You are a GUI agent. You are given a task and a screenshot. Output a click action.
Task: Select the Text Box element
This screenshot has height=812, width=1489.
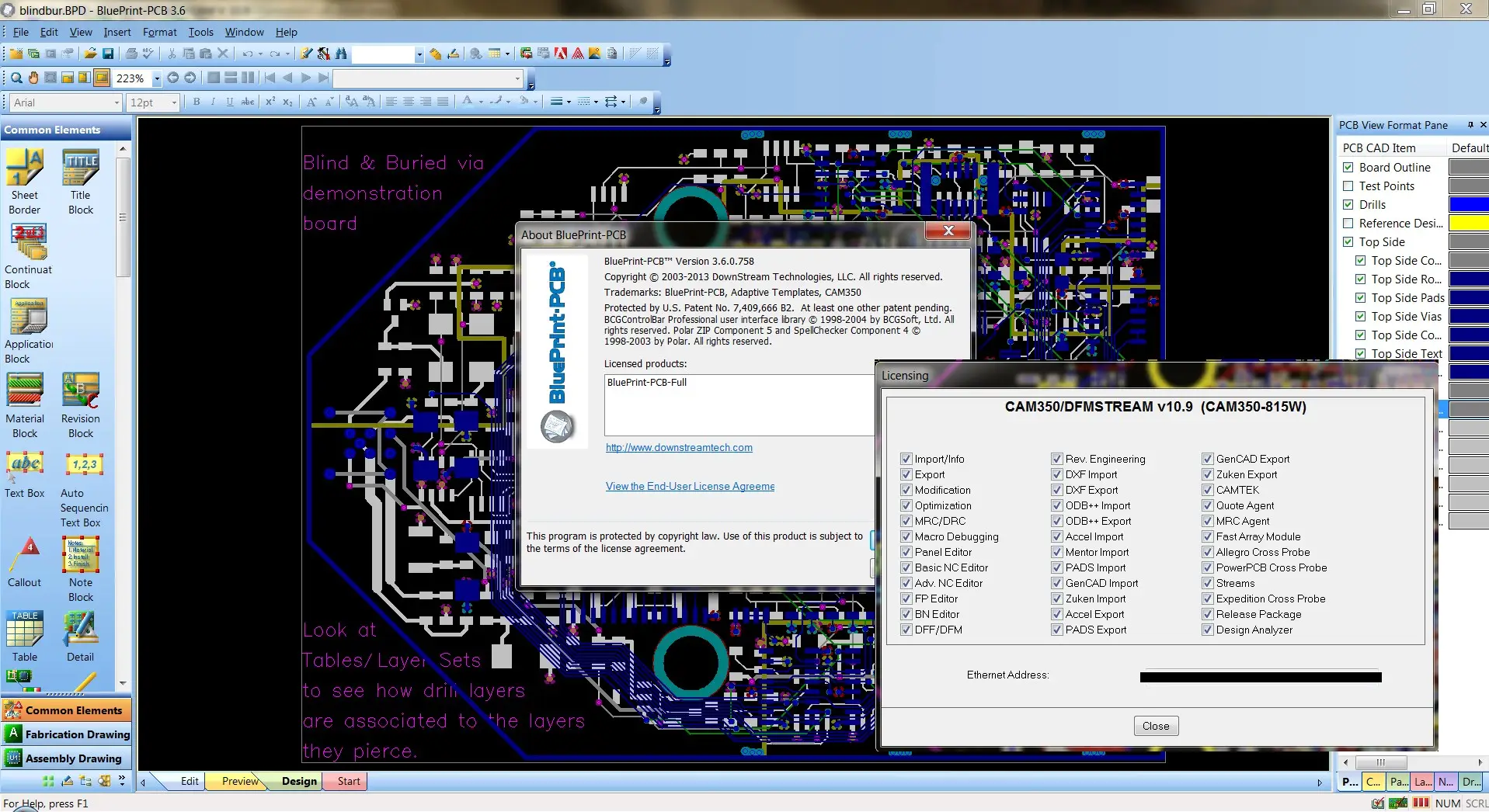coord(25,474)
